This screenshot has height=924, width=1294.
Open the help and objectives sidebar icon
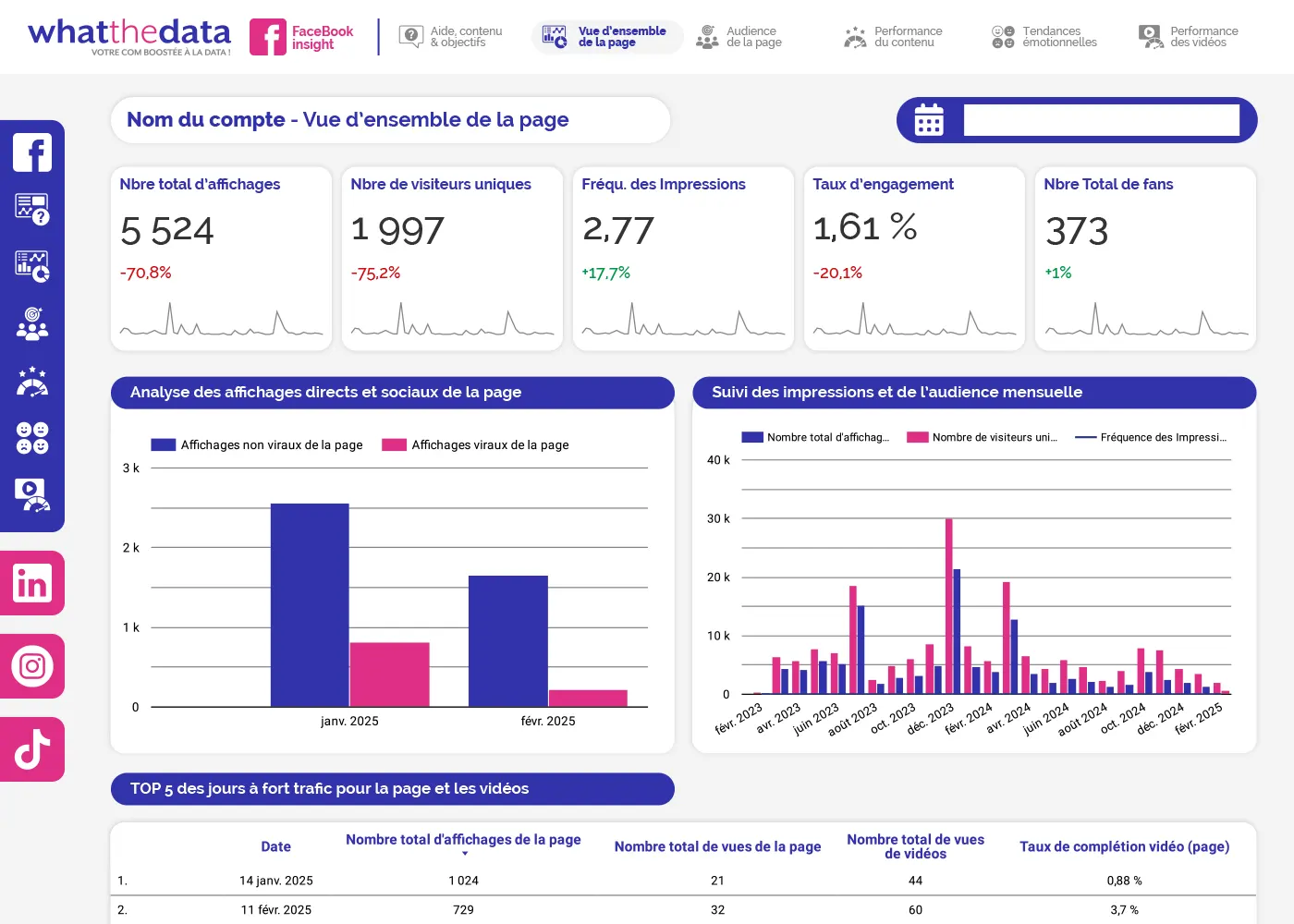[x=32, y=210]
